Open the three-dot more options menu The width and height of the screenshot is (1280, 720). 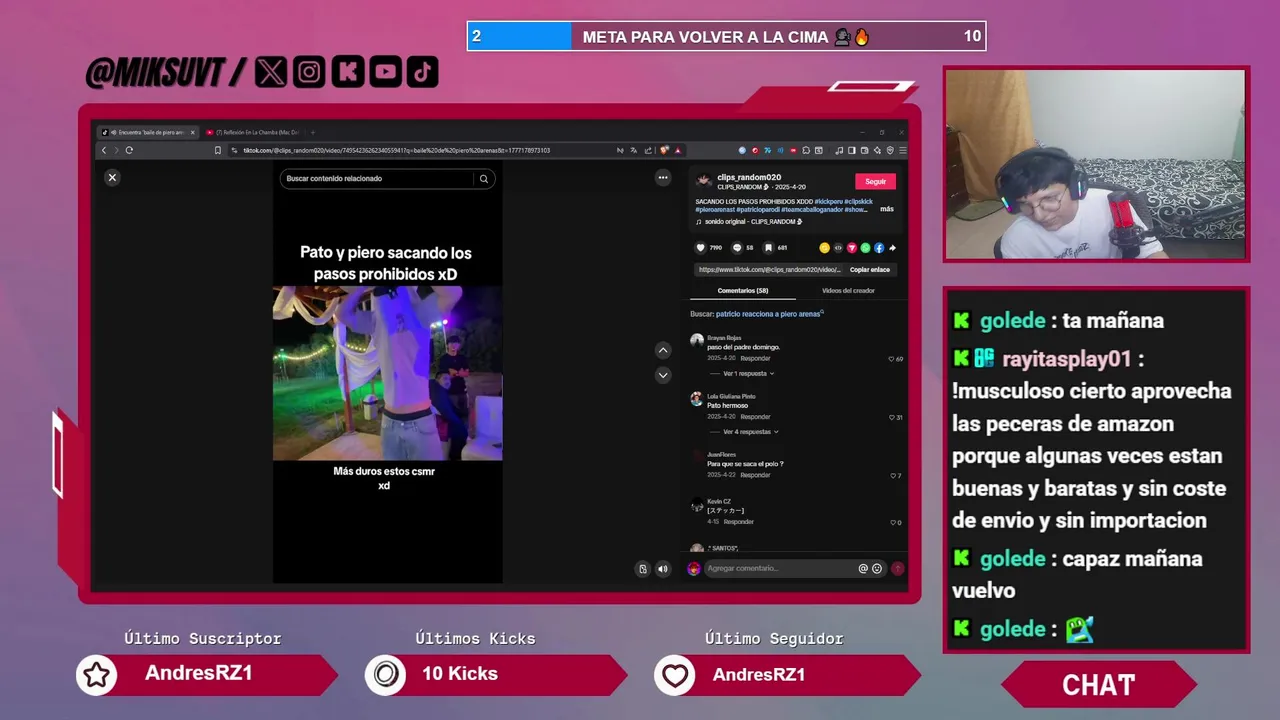point(662,177)
